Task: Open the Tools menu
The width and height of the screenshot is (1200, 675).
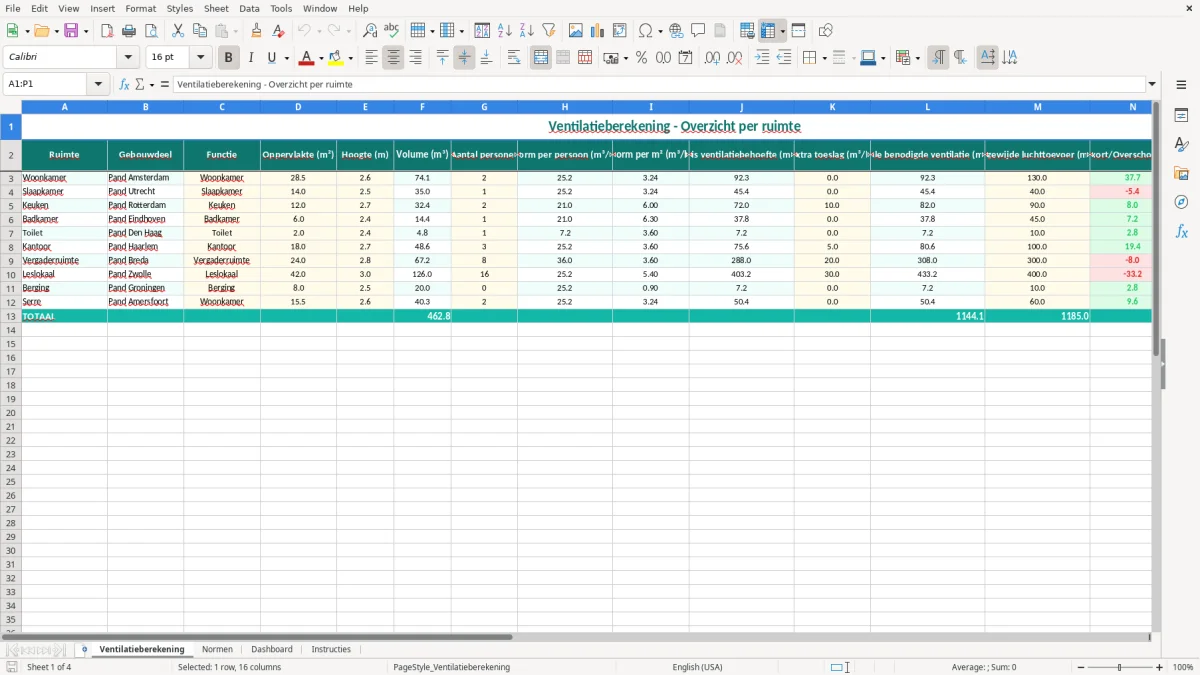Action: click(281, 8)
